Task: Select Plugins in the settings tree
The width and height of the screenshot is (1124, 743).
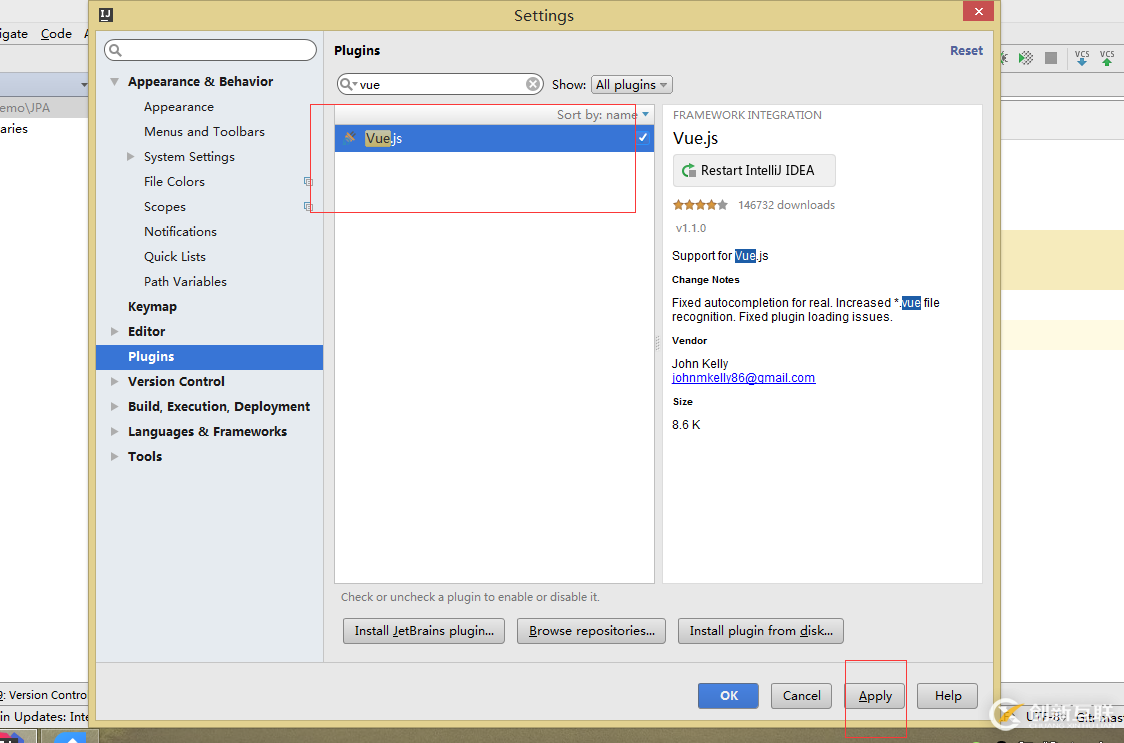Action: click(x=209, y=357)
